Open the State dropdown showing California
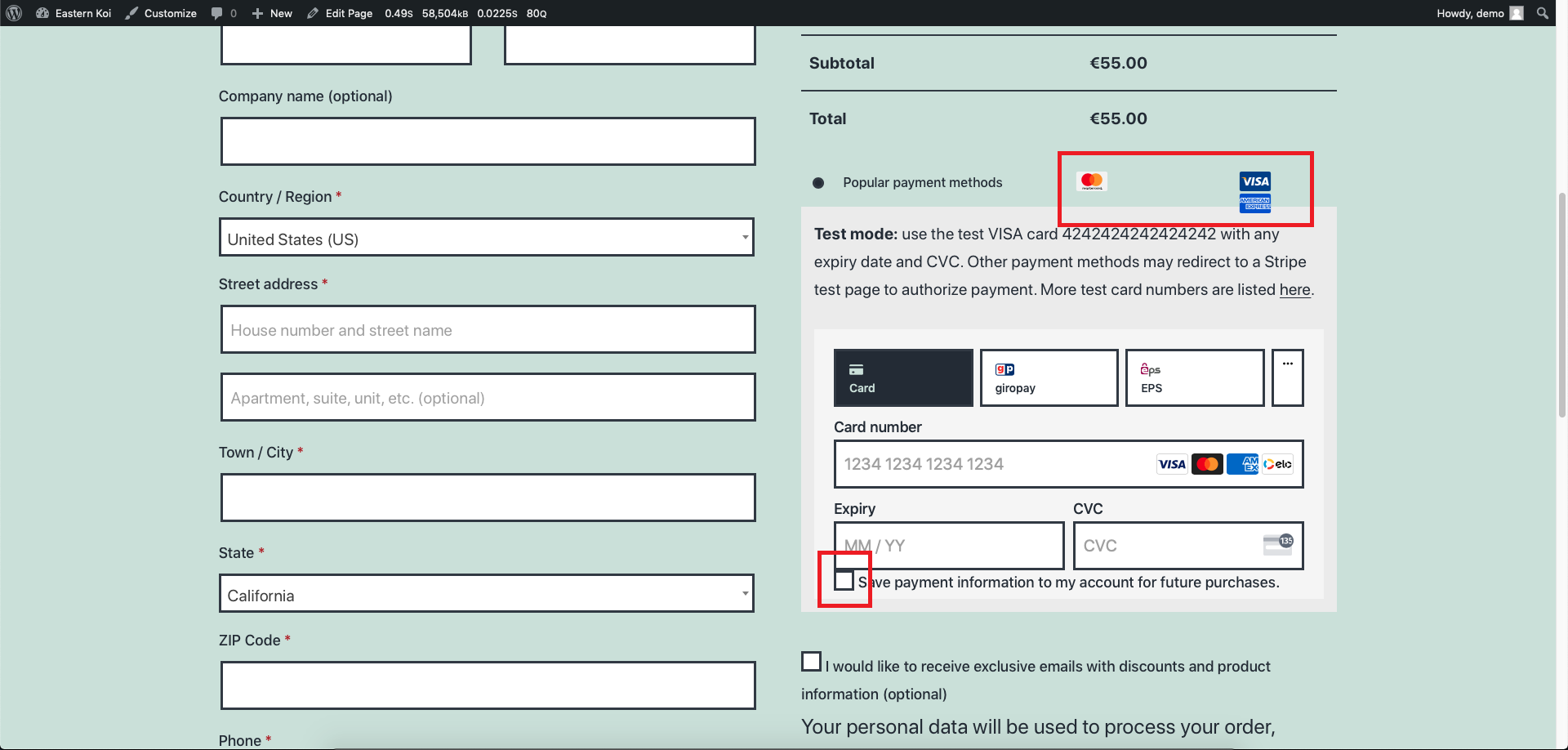This screenshot has width=1568, height=750. 486,593
